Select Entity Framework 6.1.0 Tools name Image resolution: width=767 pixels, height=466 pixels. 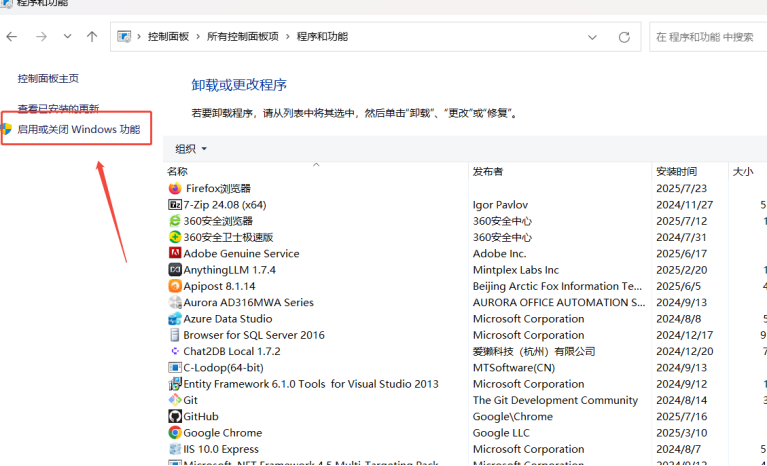click(x=311, y=384)
